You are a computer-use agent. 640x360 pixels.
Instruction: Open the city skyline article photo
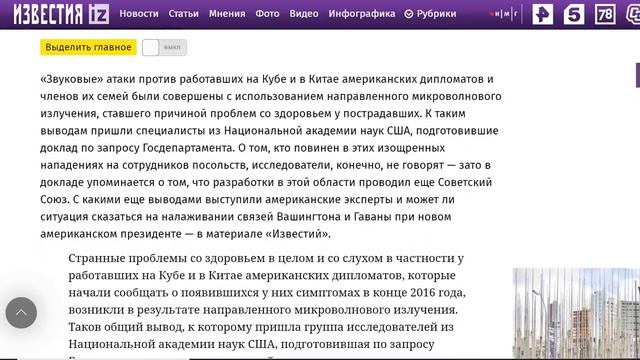pyautogui.click(x=576, y=313)
